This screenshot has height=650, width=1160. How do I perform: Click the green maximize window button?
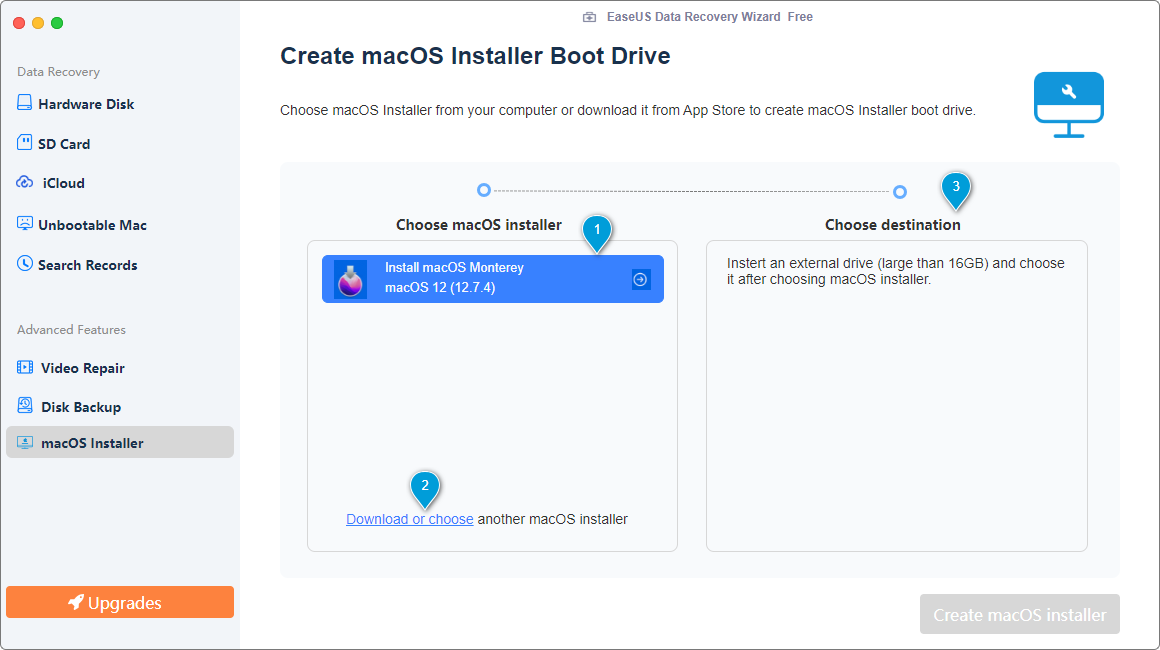point(57,23)
